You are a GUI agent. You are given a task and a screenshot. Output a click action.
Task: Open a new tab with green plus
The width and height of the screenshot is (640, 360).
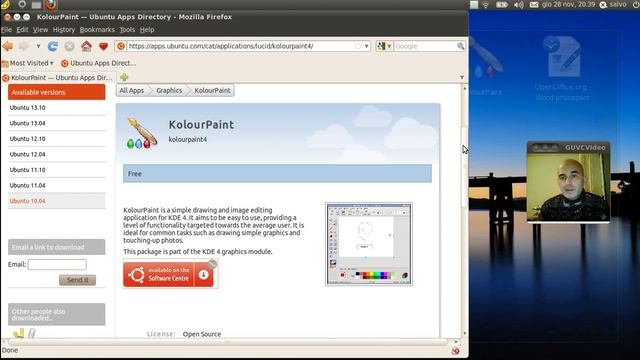coord(124,77)
